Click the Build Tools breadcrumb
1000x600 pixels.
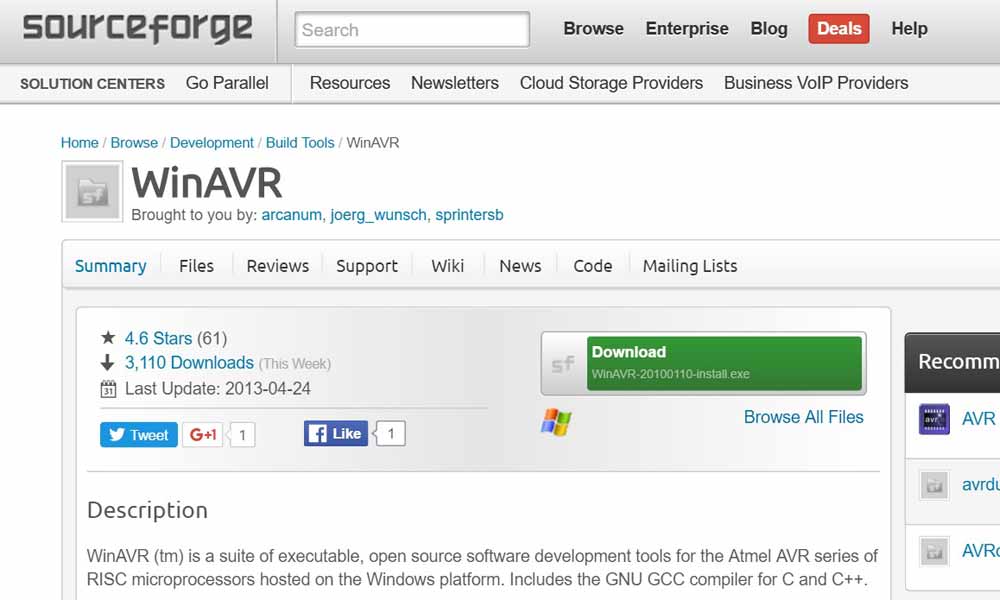tap(300, 143)
